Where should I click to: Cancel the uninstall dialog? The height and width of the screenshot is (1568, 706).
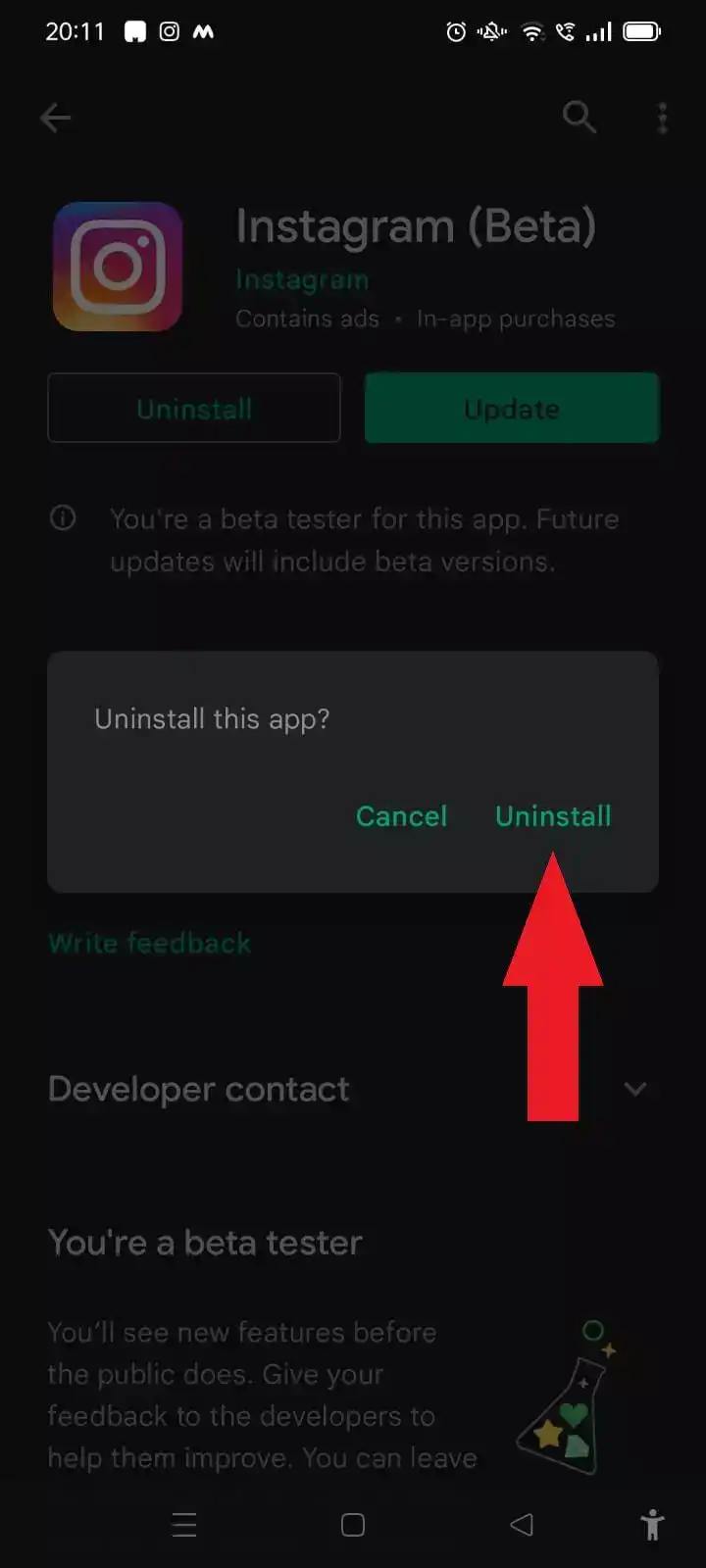[x=401, y=816]
